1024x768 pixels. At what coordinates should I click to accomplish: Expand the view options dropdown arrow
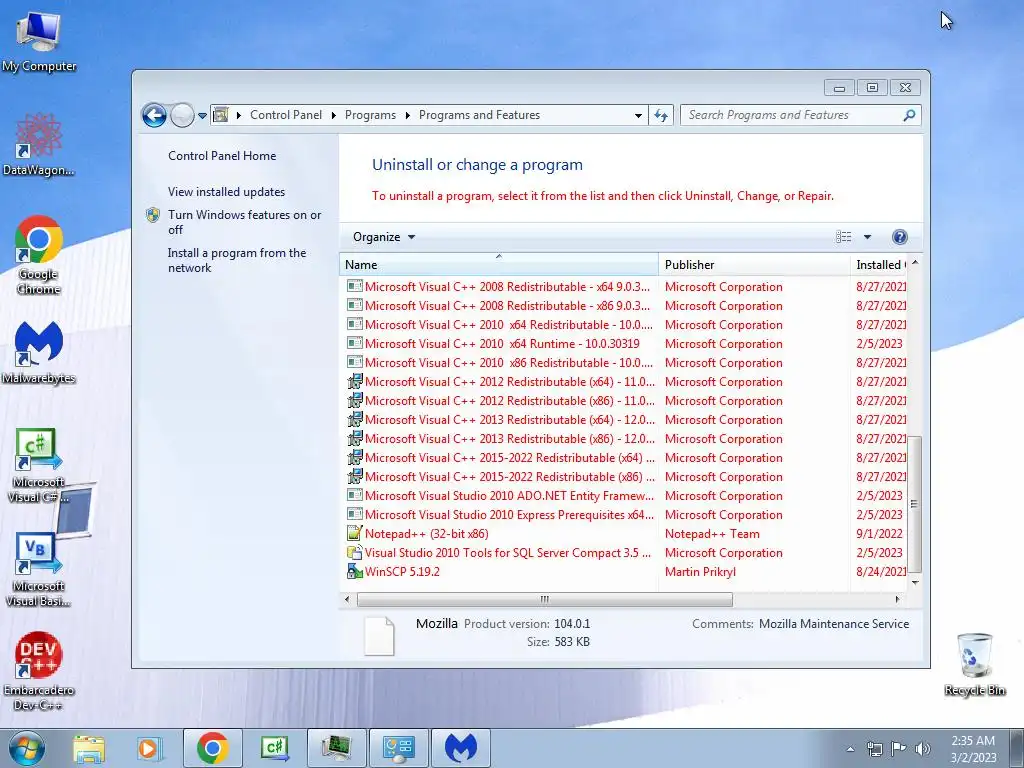[867, 237]
